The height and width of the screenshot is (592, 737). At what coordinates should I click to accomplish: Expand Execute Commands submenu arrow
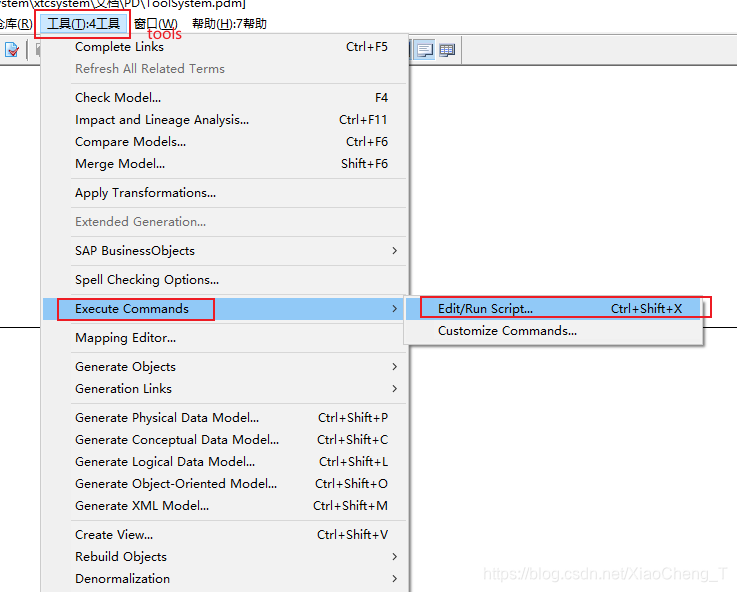pos(394,309)
